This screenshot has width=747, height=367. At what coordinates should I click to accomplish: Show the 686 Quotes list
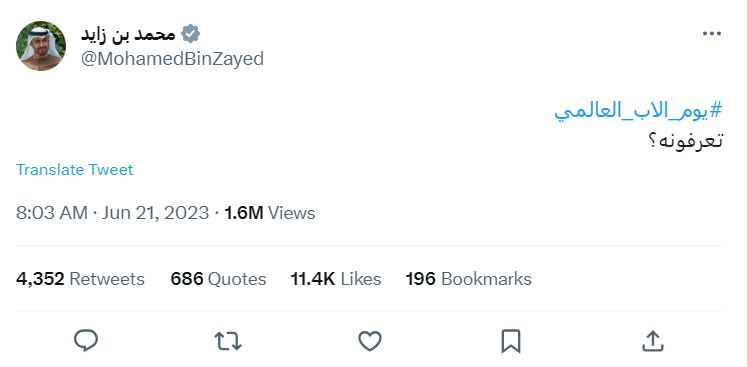click(218, 279)
